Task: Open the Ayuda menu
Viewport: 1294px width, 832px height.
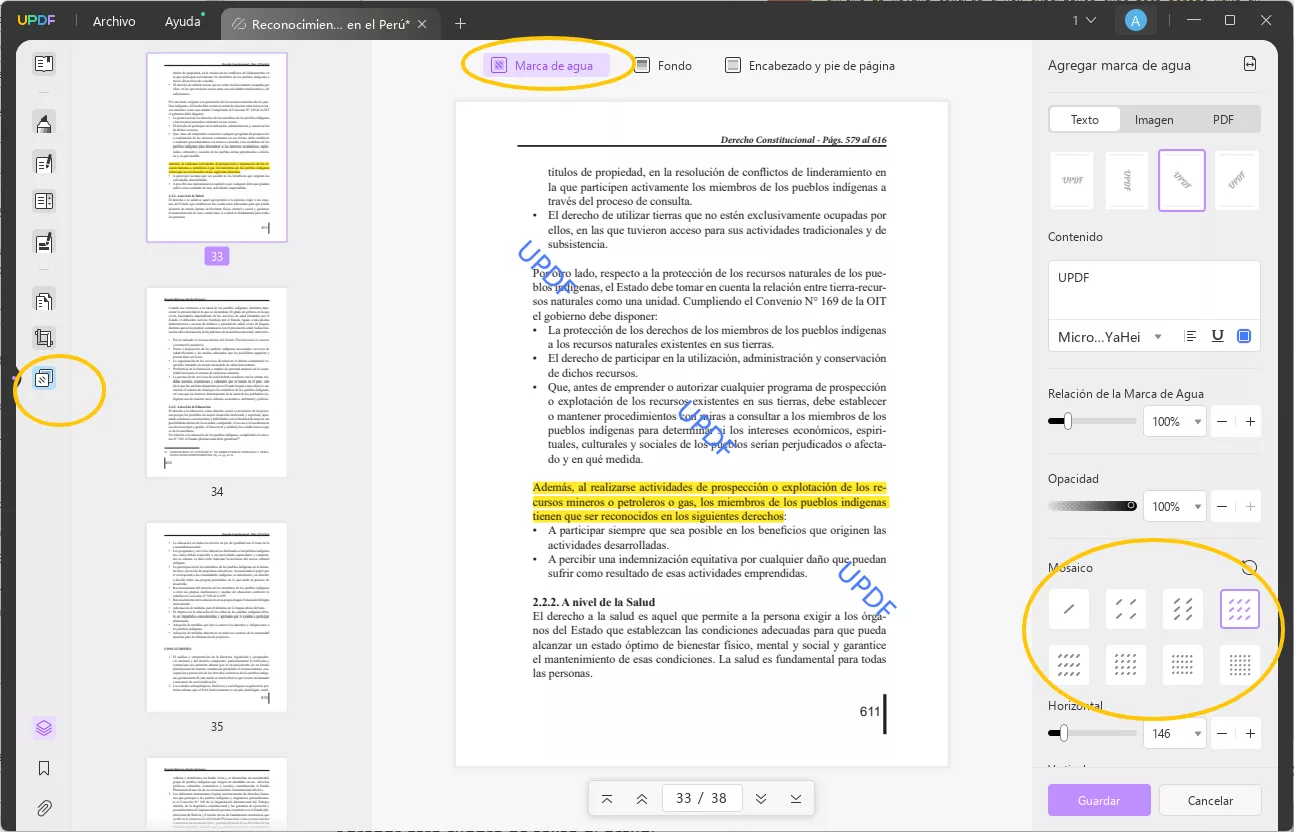Action: pyautogui.click(x=182, y=22)
